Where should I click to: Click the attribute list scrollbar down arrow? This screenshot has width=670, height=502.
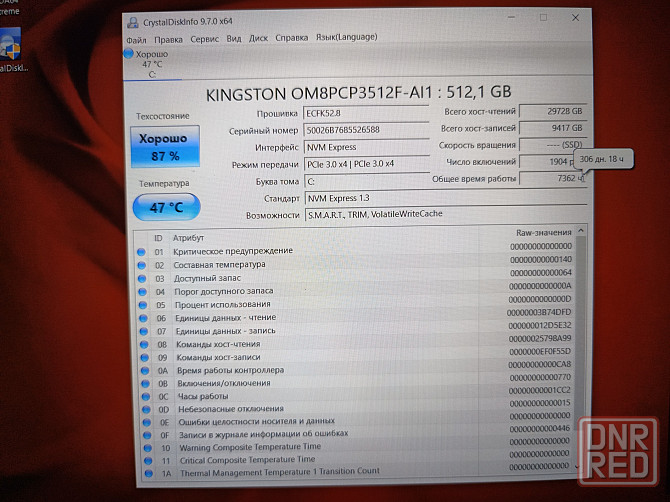coord(577,467)
